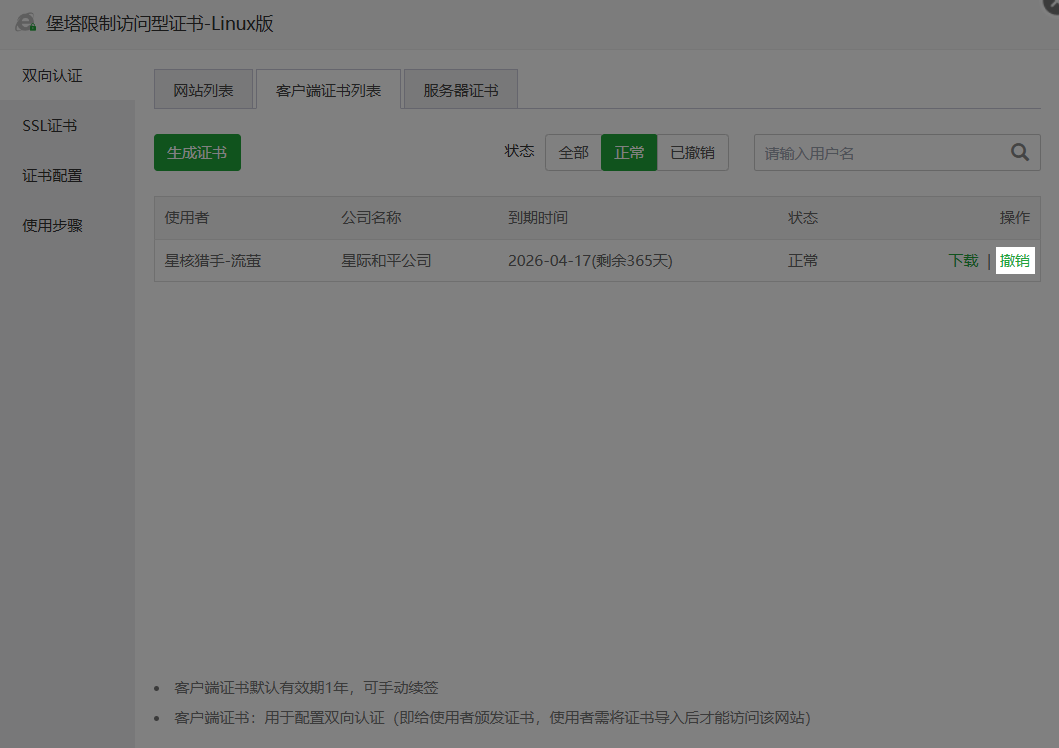The image size is (1059, 748).
Task: Click the 堡塔限制访问型证书 plugin icon
Action: (25, 22)
